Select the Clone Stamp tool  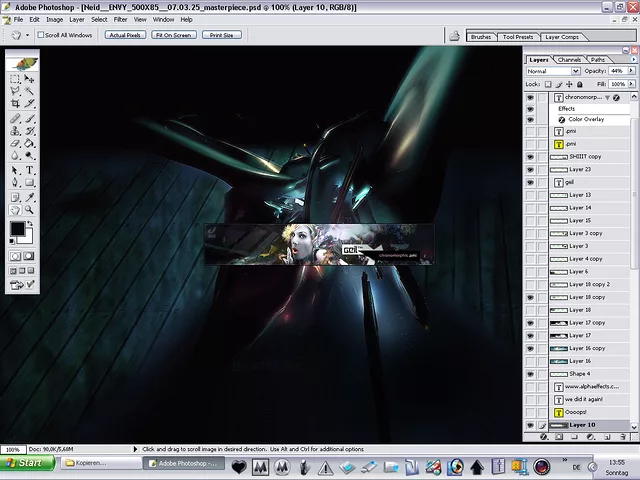pyautogui.click(x=15, y=131)
